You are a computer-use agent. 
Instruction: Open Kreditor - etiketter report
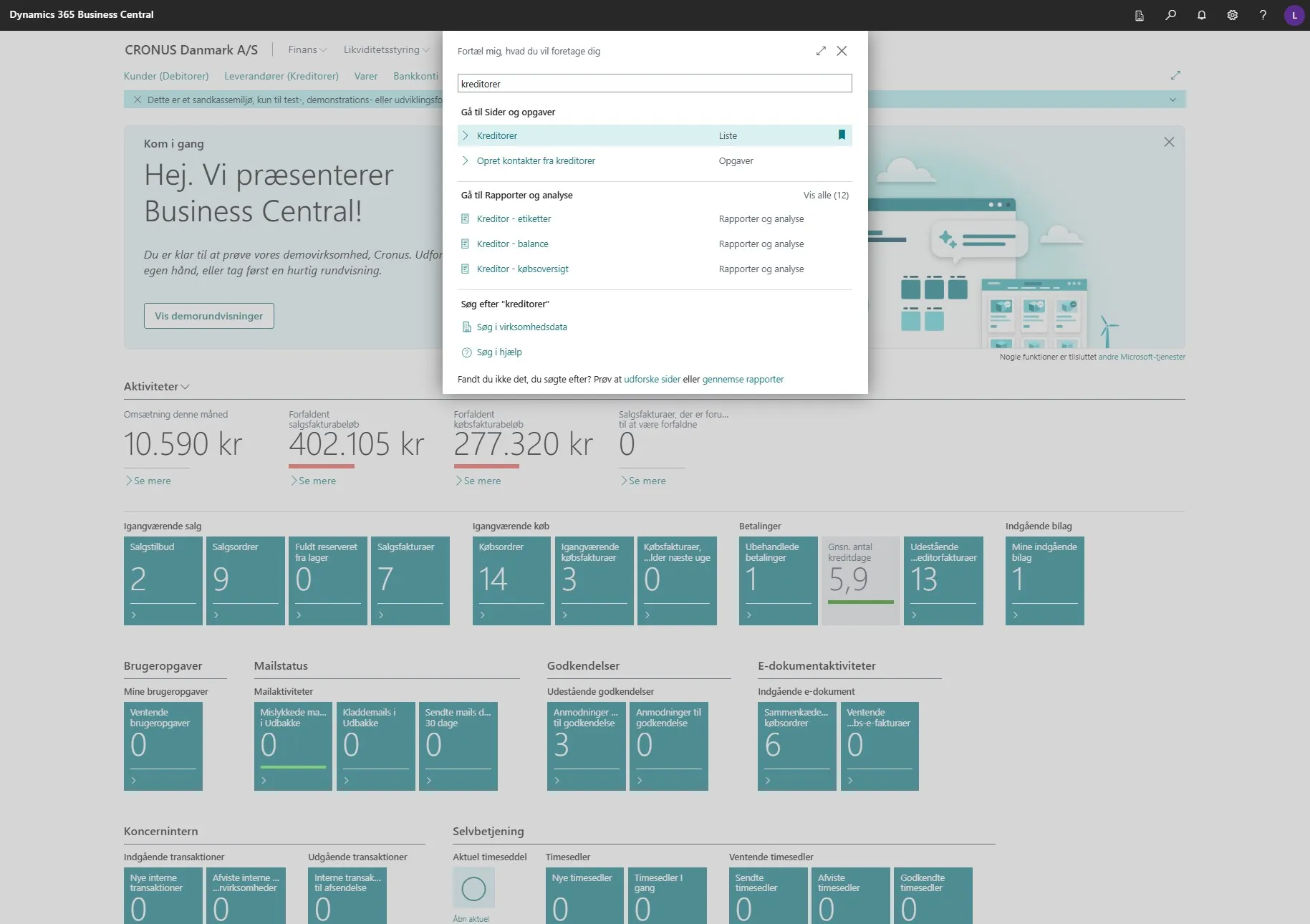514,219
